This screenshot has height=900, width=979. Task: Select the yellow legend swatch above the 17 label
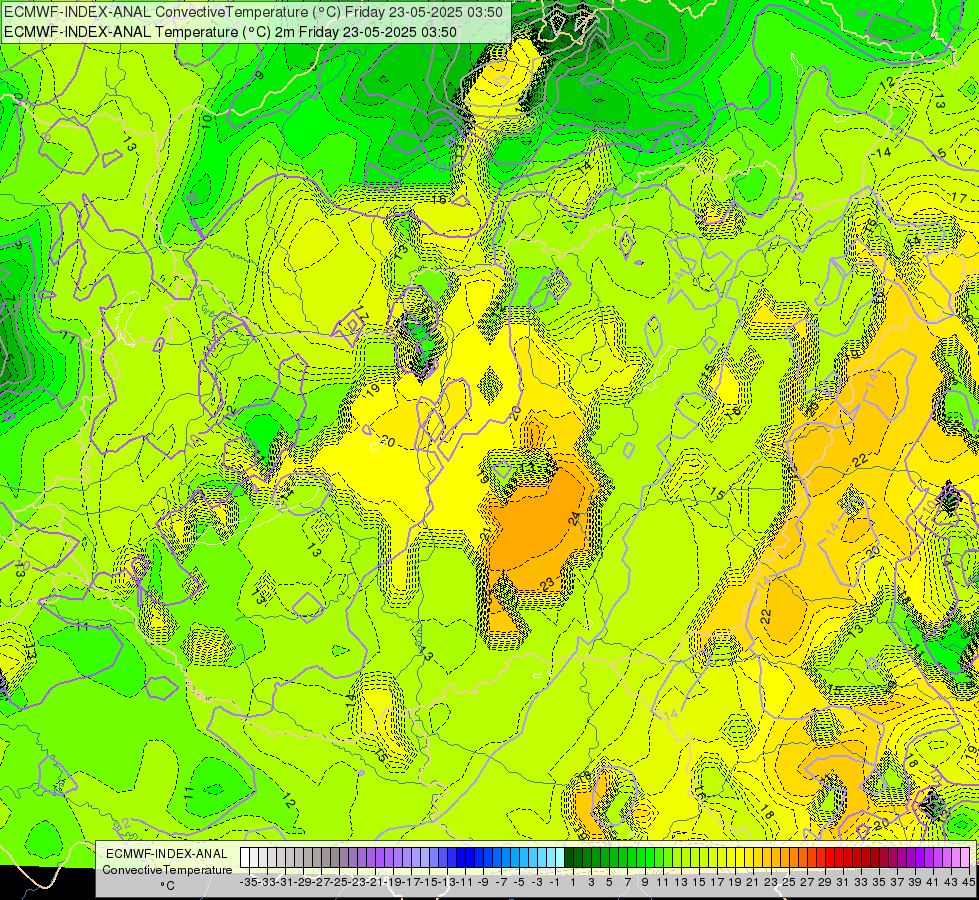[x=713, y=857]
